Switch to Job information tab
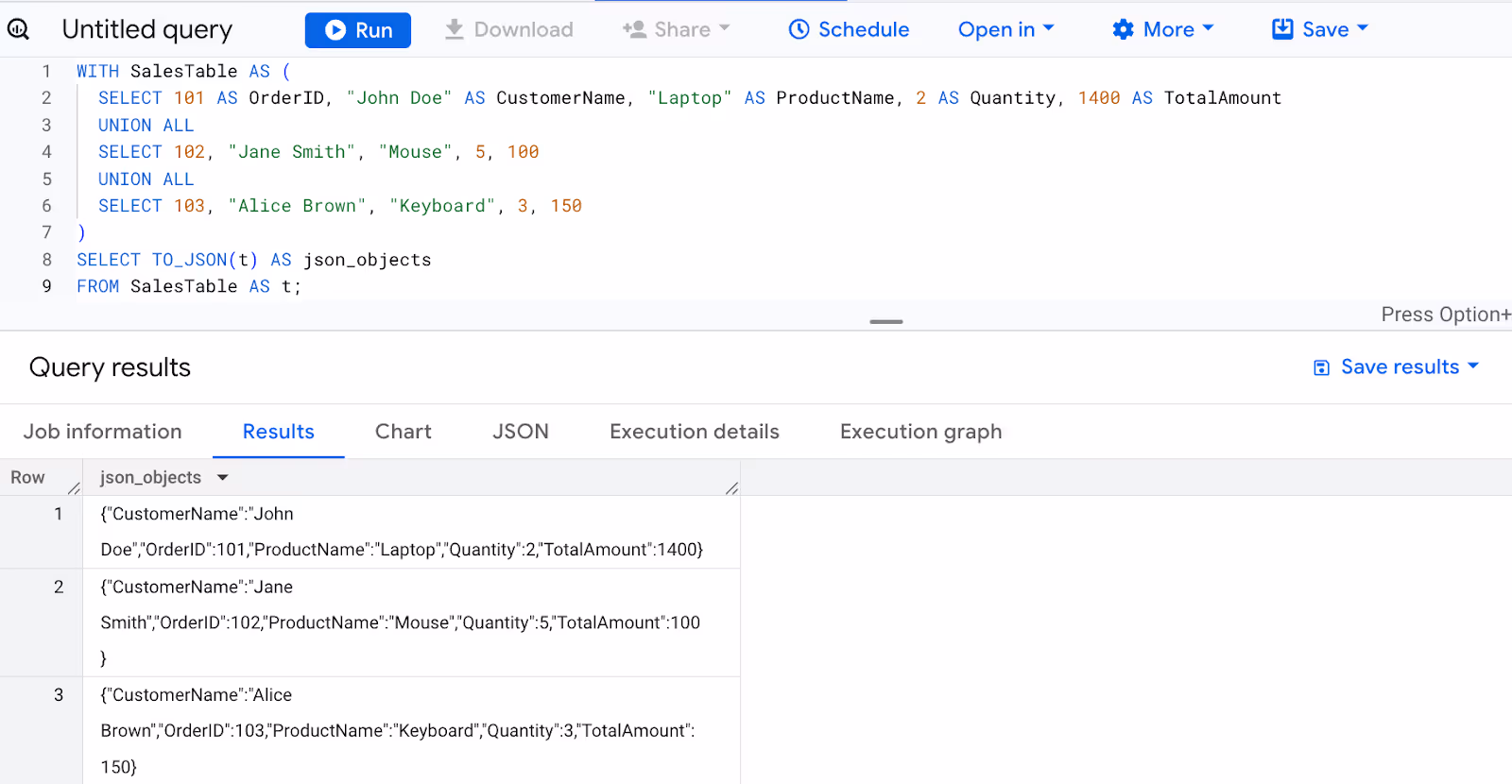Screen dimensions: 1512x784 pos(102,432)
